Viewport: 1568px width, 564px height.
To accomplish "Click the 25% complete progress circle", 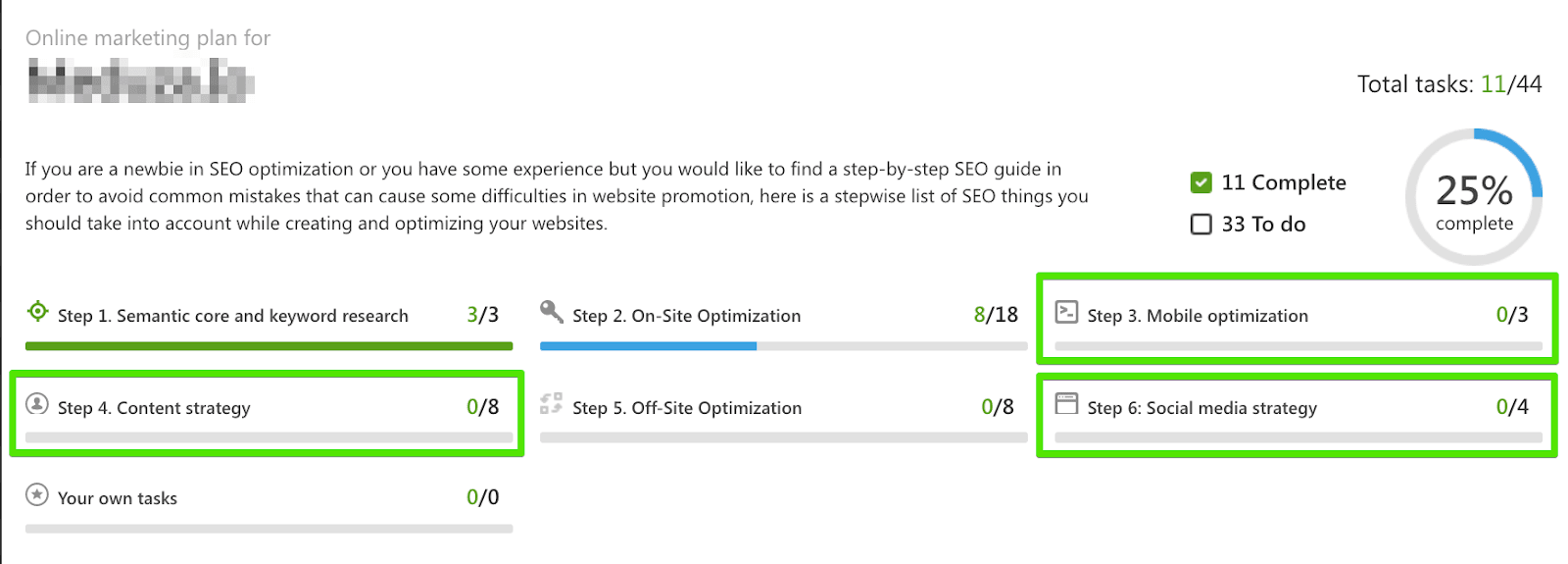I will (1474, 196).
